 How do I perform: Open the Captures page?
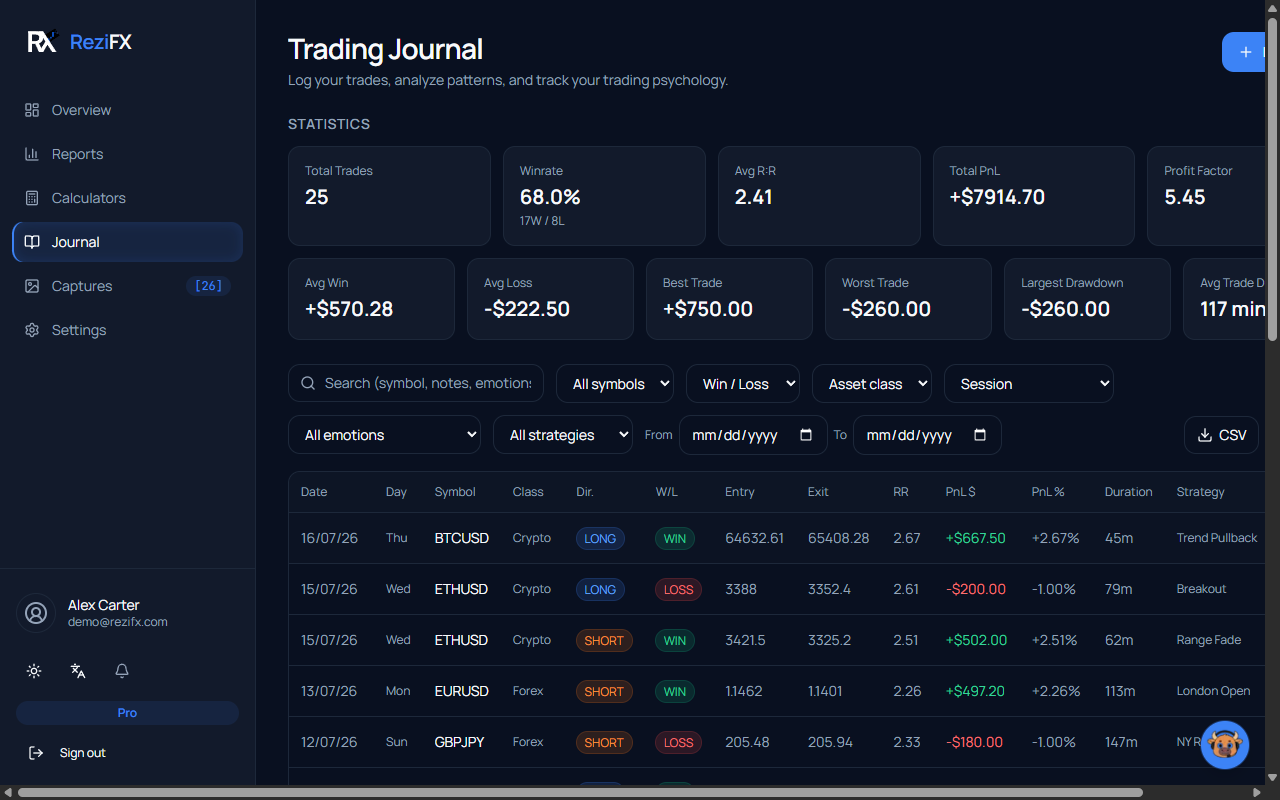127,286
